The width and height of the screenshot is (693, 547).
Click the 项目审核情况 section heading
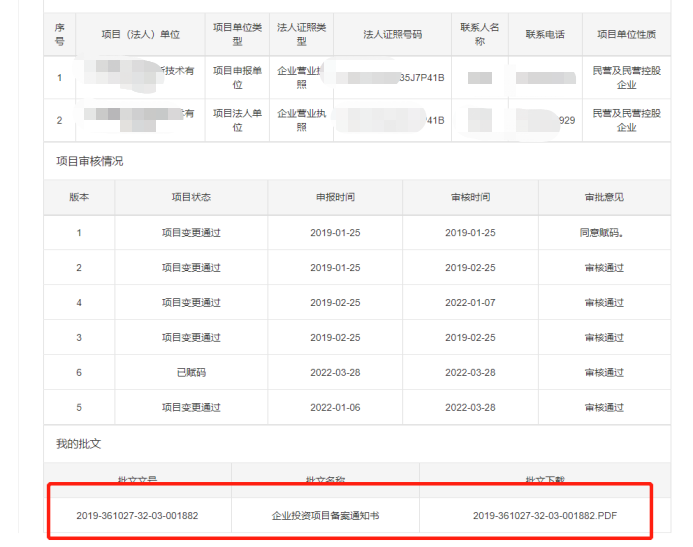[90, 161]
